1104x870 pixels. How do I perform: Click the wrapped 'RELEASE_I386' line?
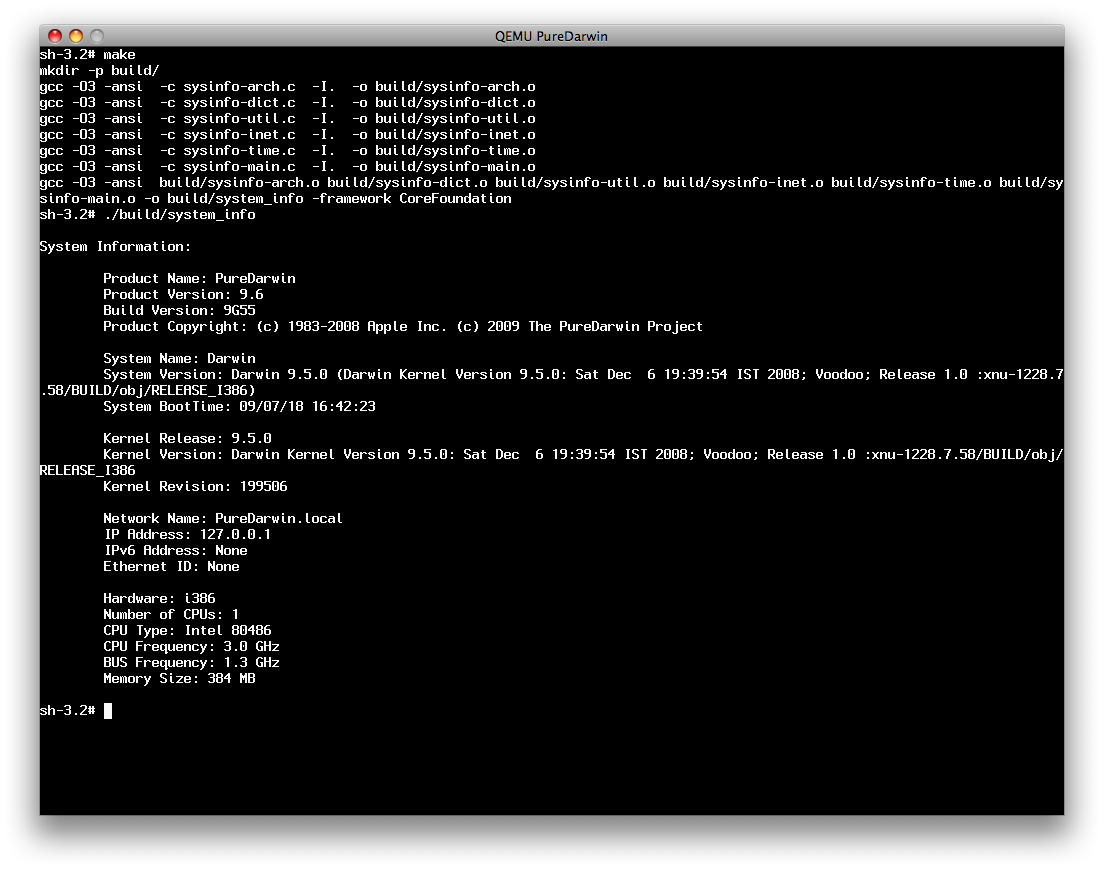tap(87, 471)
